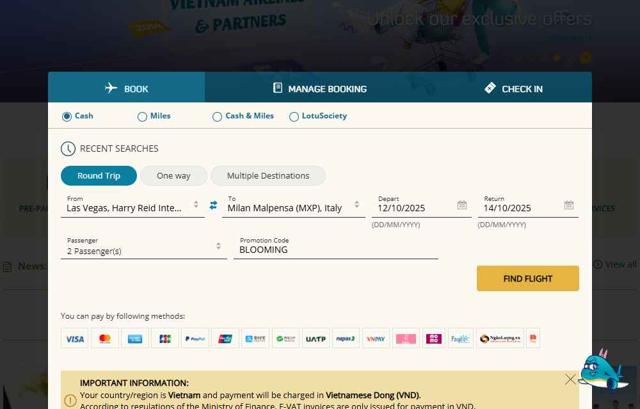
Task: Click the JCB payment icon
Action: tap(165, 338)
